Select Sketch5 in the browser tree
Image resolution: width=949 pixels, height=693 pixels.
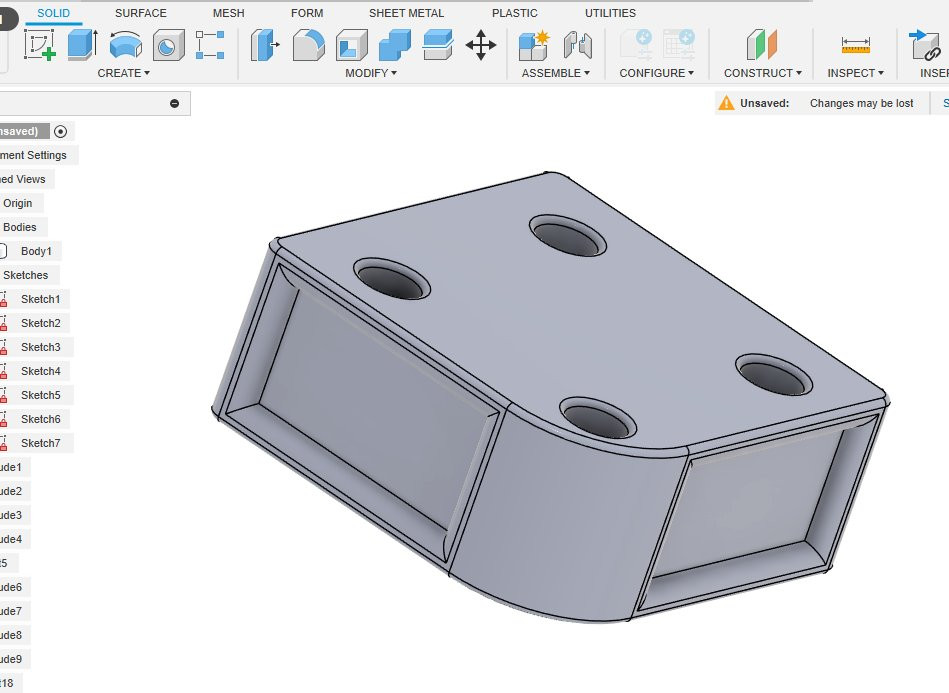41,395
